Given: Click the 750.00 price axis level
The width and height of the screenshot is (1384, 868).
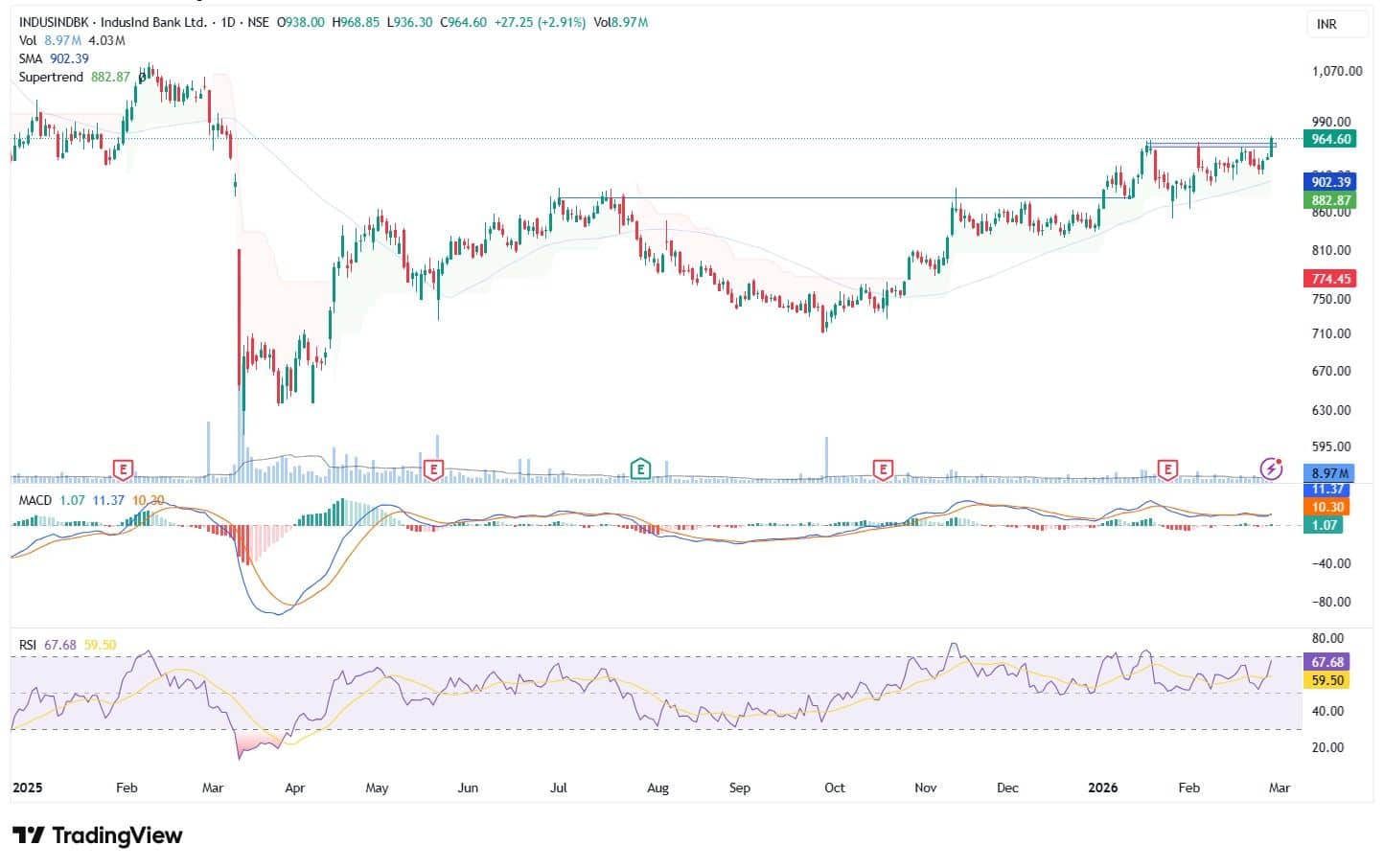Looking at the screenshot, I should (1331, 299).
